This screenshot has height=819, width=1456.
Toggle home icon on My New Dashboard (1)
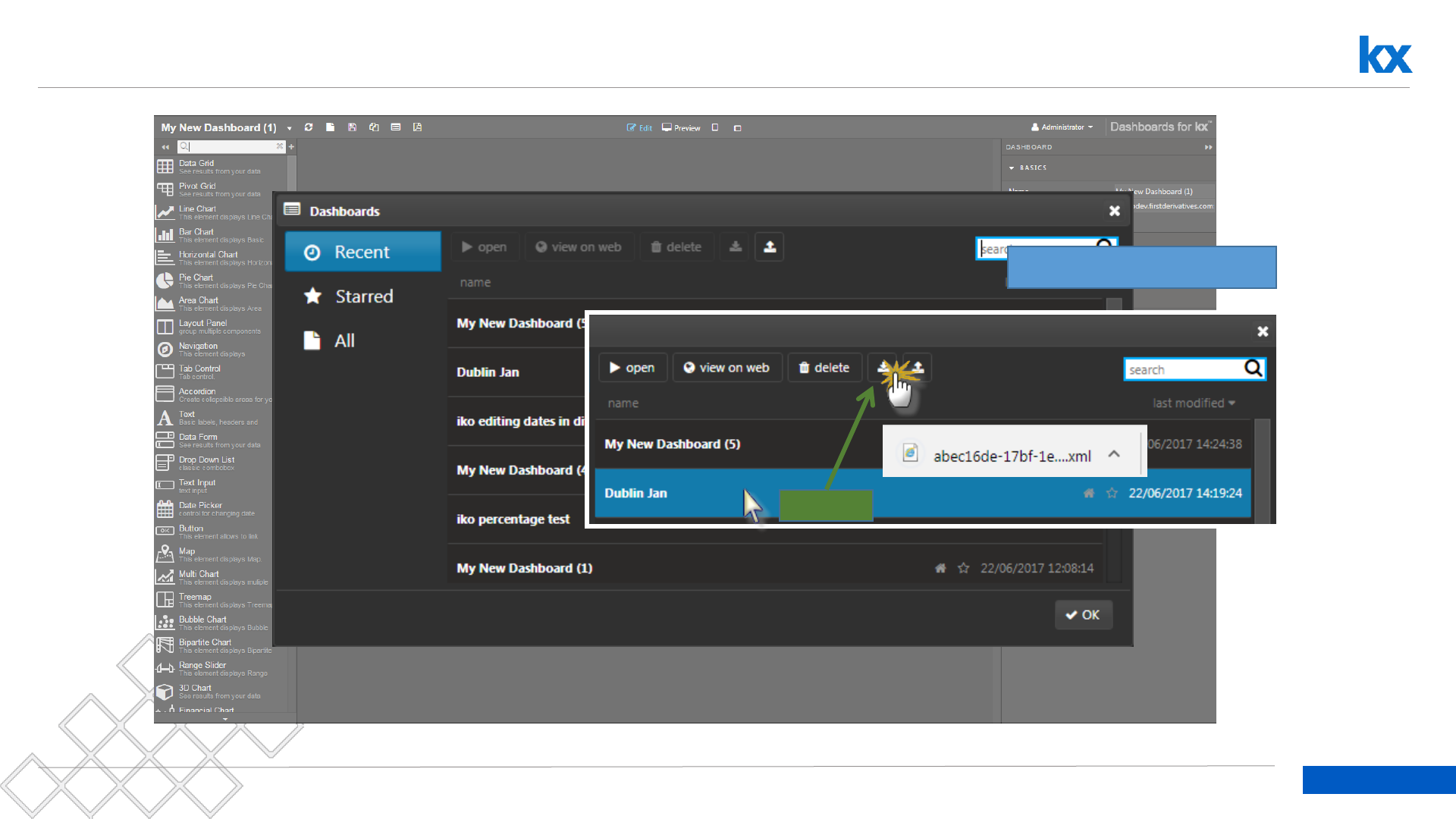[940, 568]
